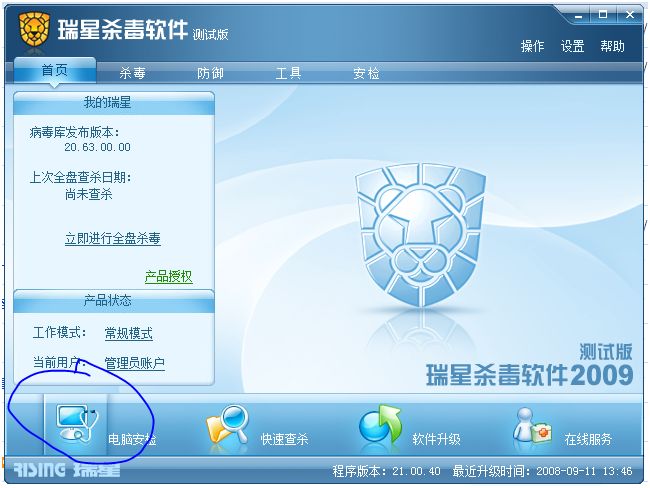The image size is (650, 488).
Task: Open the 设置 settings menu
Action: [572, 46]
